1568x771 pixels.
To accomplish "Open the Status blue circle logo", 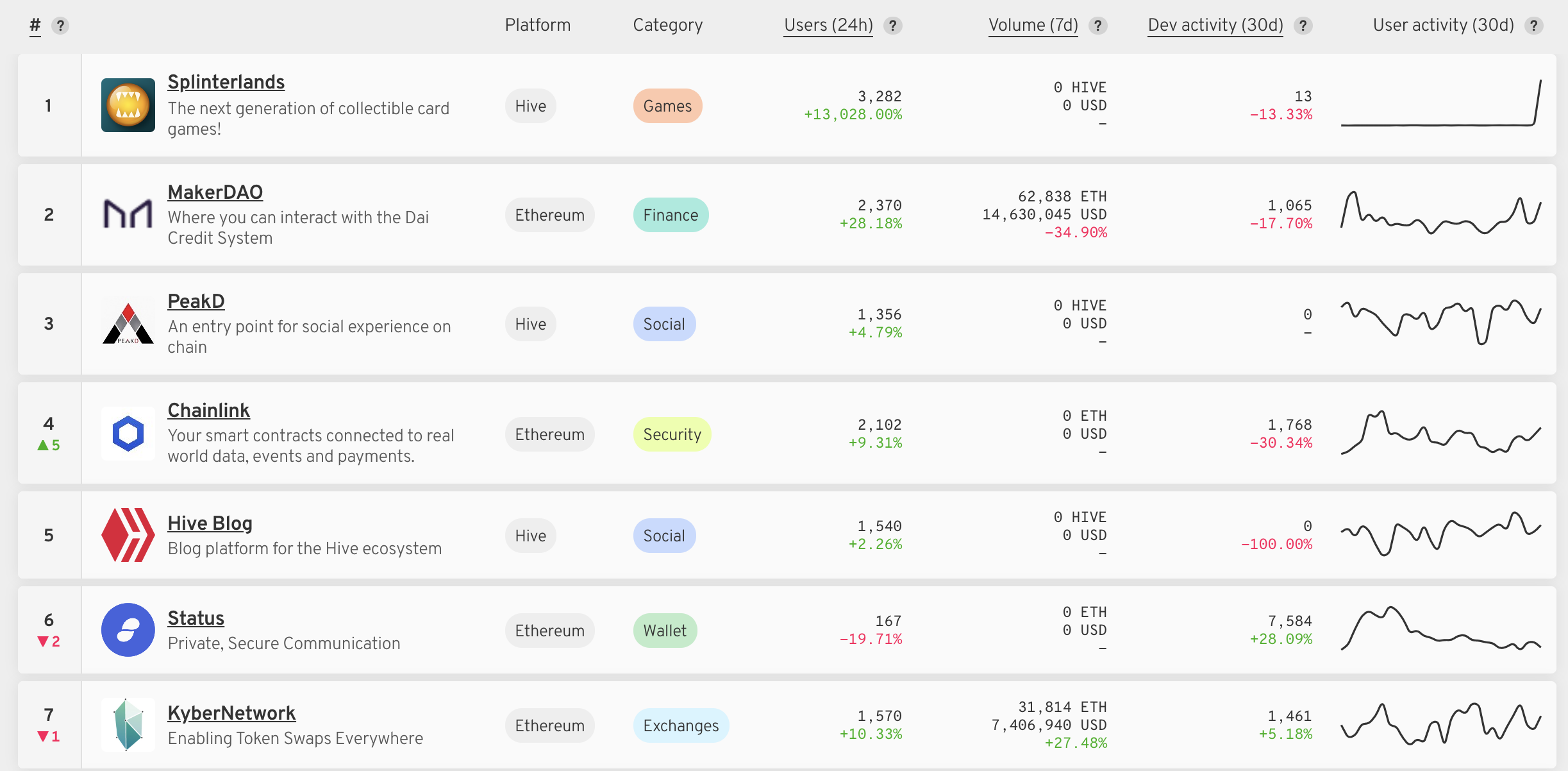I will 128,630.
